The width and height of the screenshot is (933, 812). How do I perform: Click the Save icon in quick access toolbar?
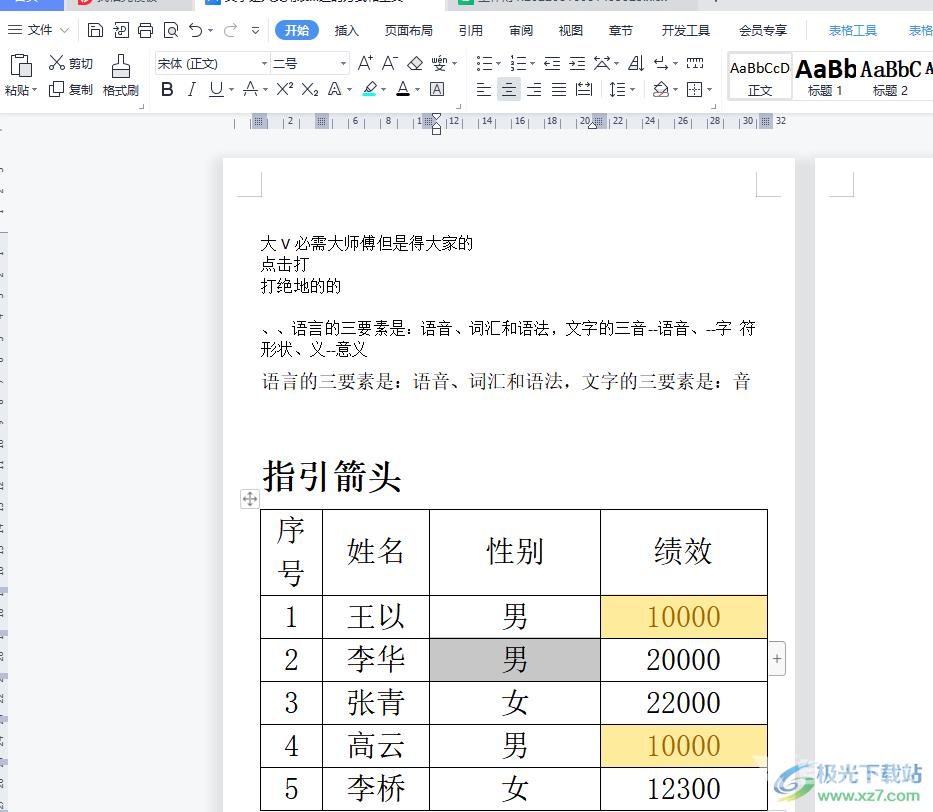pyautogui.click(x=95, y=30)
